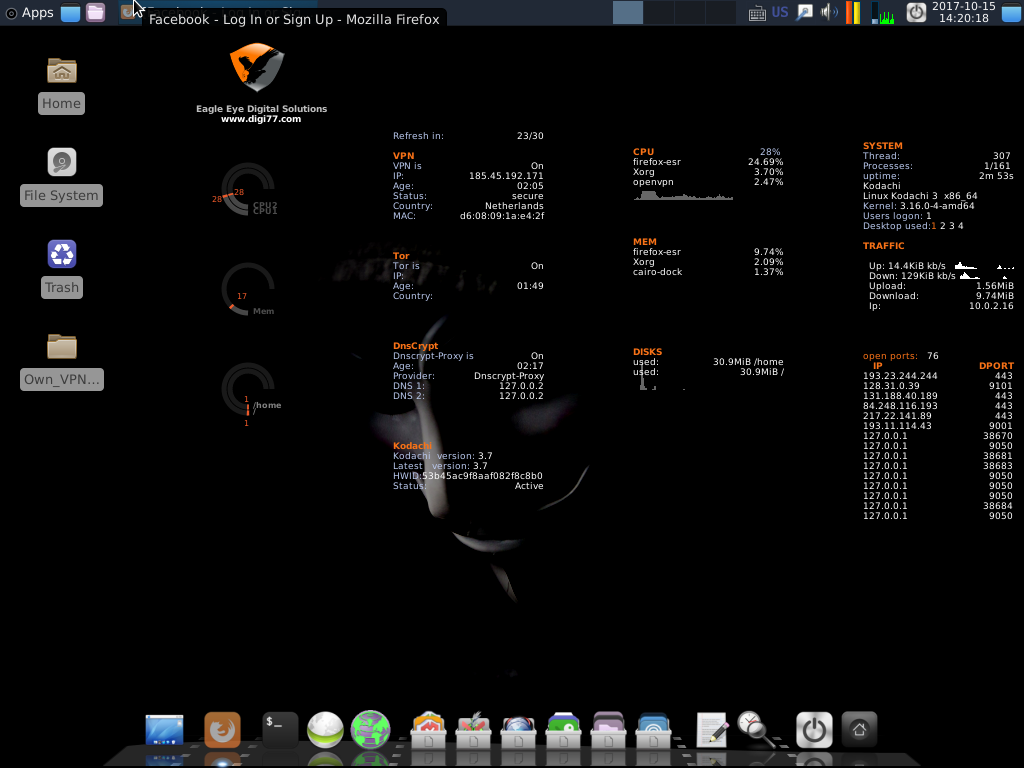1024x768 pixels.
Task: Click the firefox-esr CPU value 24.69%
Action: pos(765,162)
